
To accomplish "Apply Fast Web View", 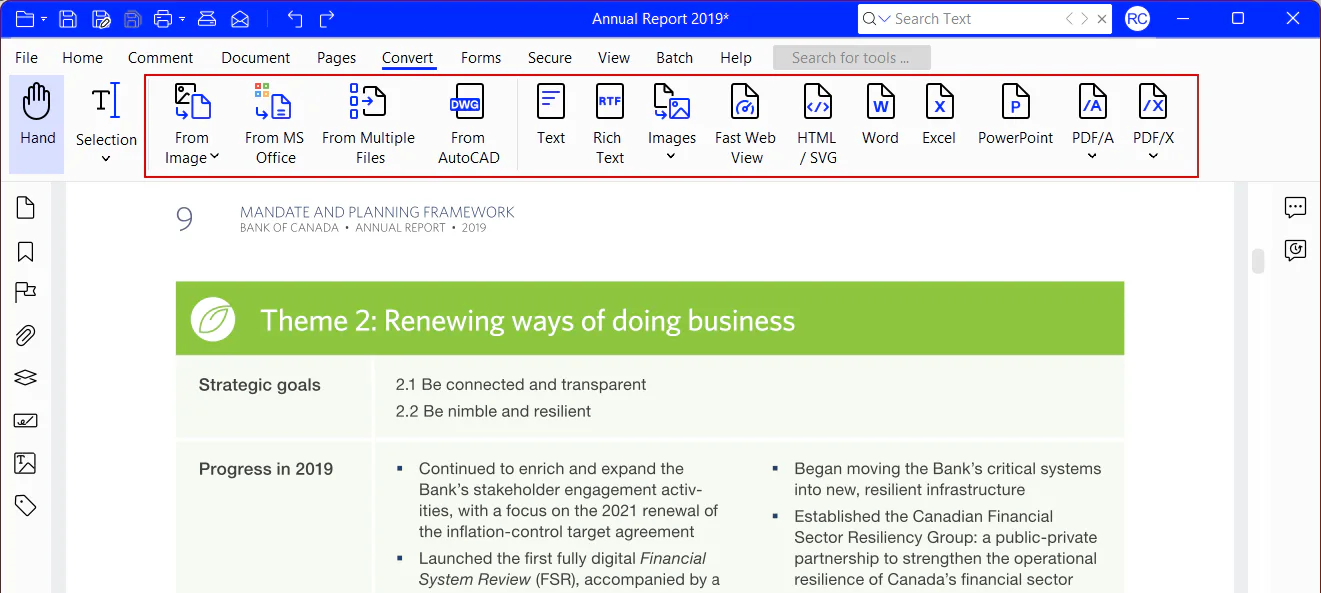I will [x=745, y=124].
